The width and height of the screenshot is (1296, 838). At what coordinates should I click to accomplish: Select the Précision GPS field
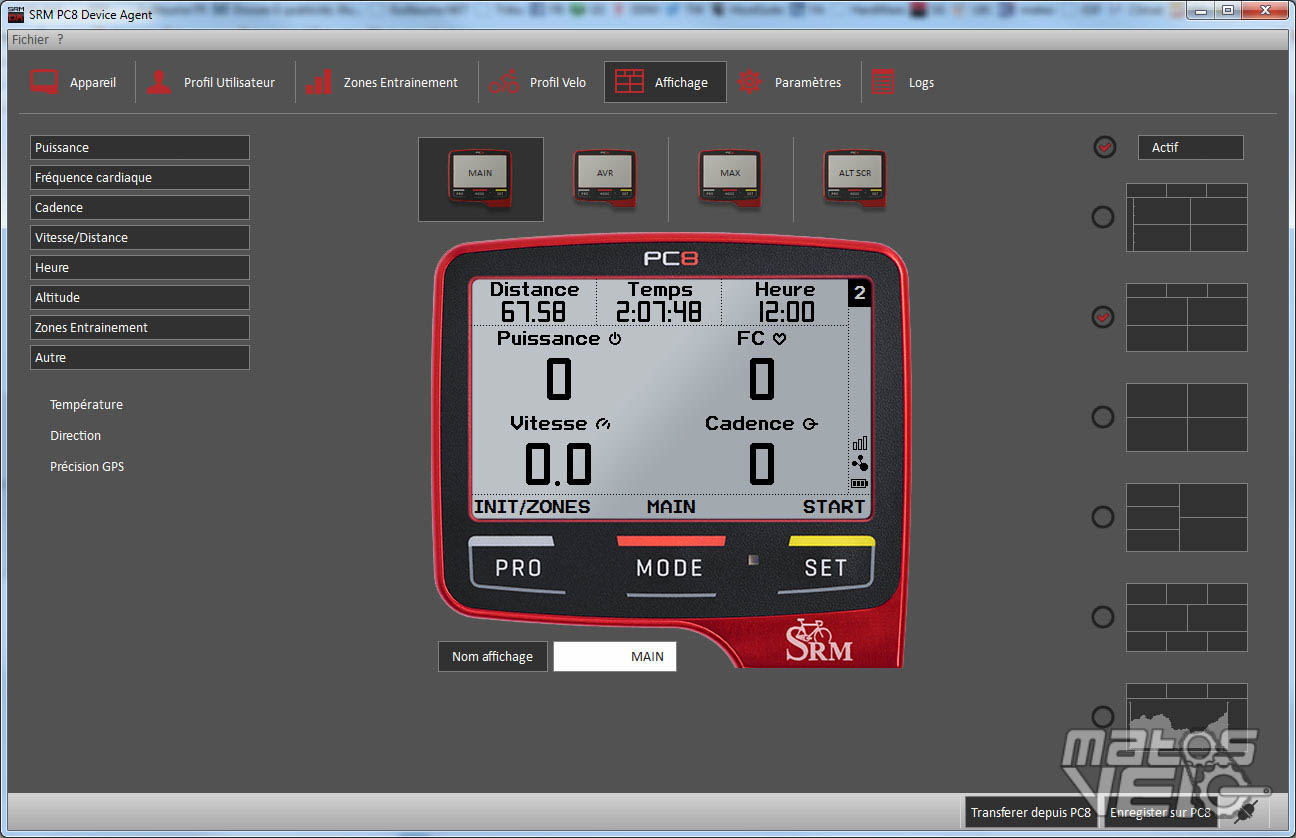(x=87, y=467)
